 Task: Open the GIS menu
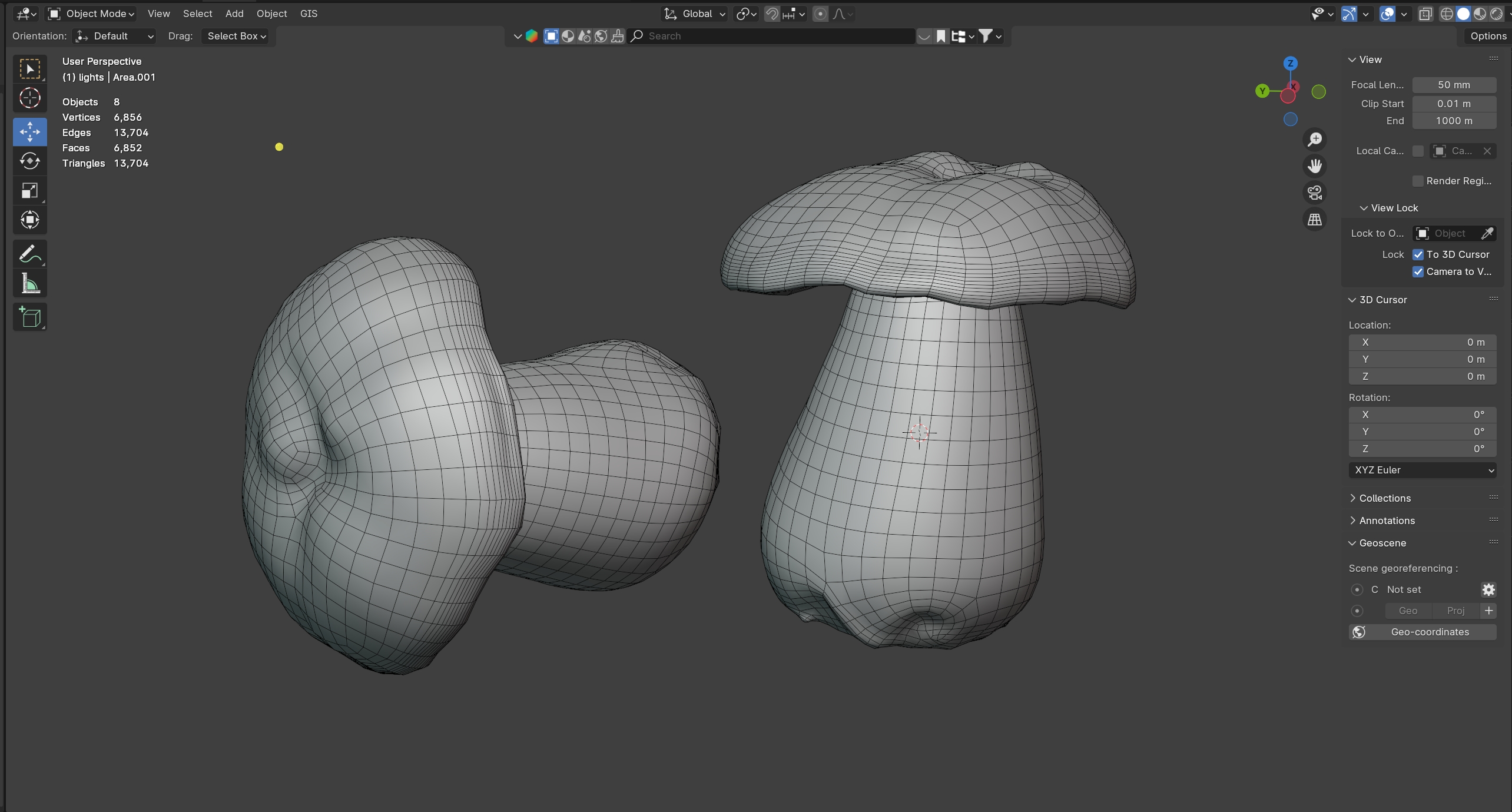[x=309, y=14]
